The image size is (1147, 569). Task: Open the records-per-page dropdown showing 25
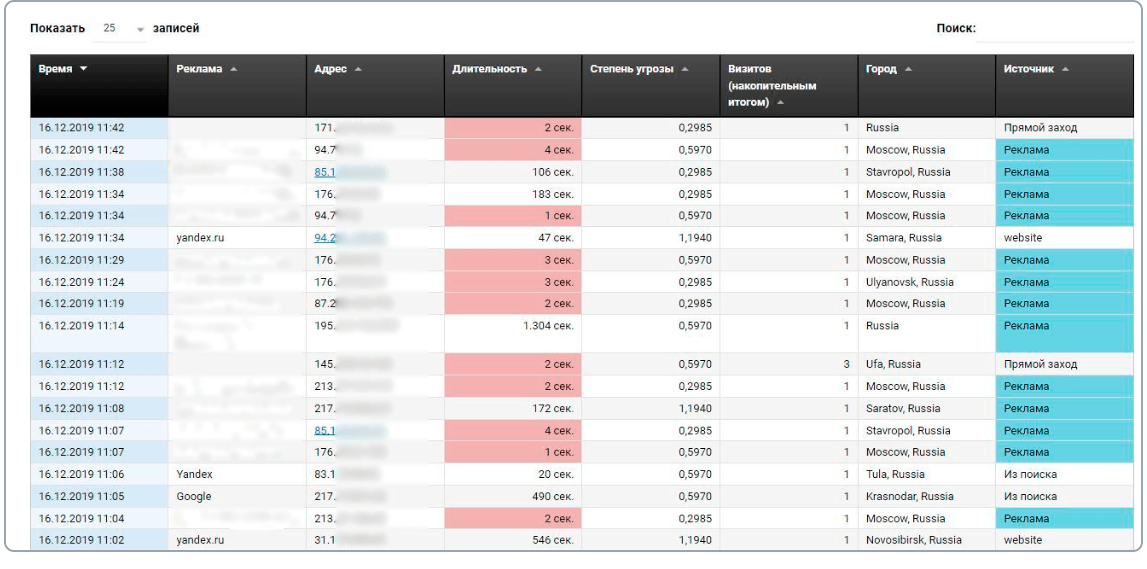(120, 29)
